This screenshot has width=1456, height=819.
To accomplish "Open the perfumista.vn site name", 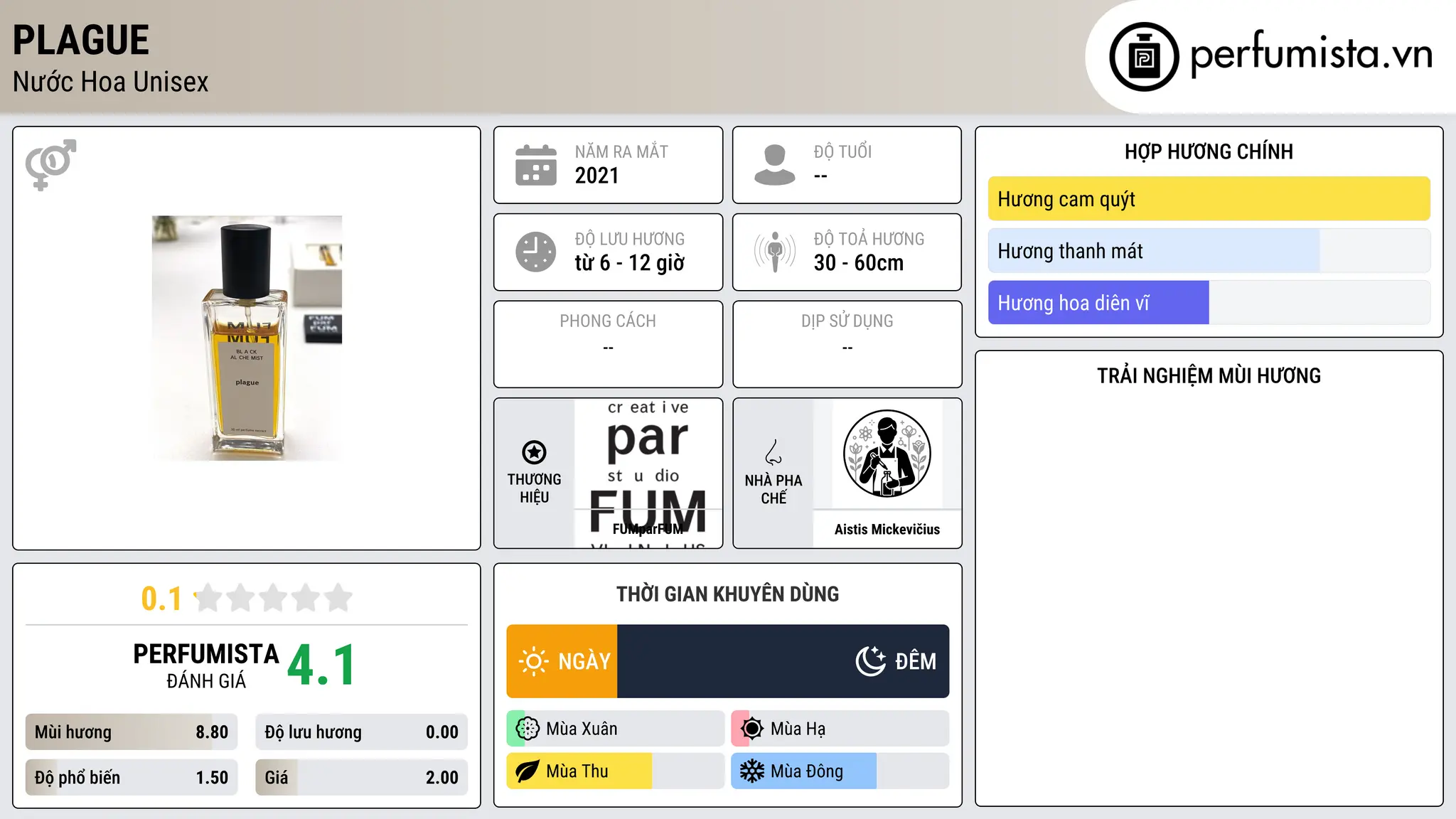I will tap(1311, 55).
